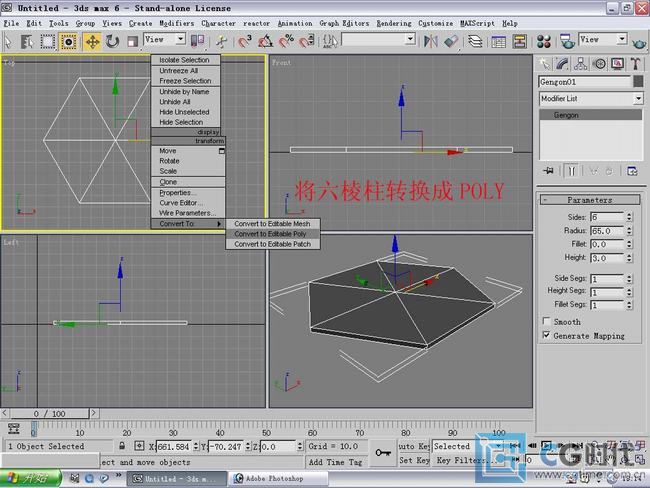Screen dimensions: 650x488
Task: Click the Use Pivot Point Center icon
Action: [197, 41]
